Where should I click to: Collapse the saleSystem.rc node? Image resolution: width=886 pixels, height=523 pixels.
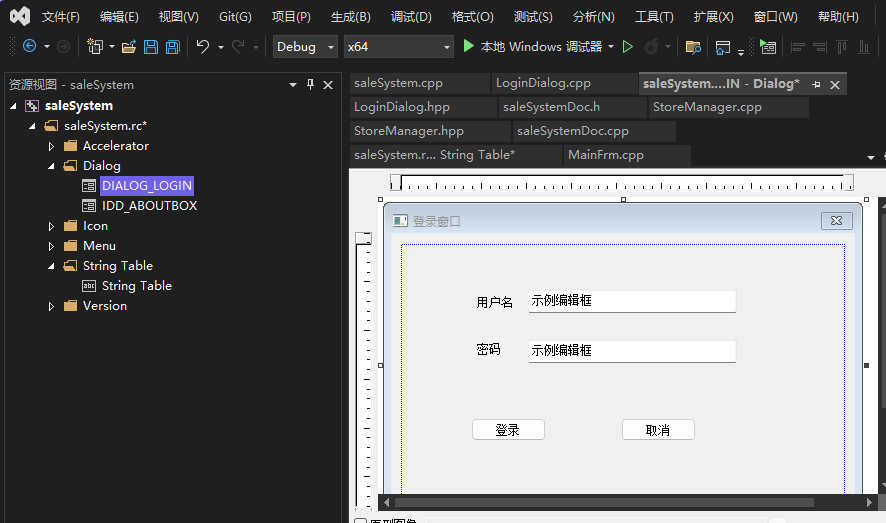pyautogui.click(x=32, y=126)
